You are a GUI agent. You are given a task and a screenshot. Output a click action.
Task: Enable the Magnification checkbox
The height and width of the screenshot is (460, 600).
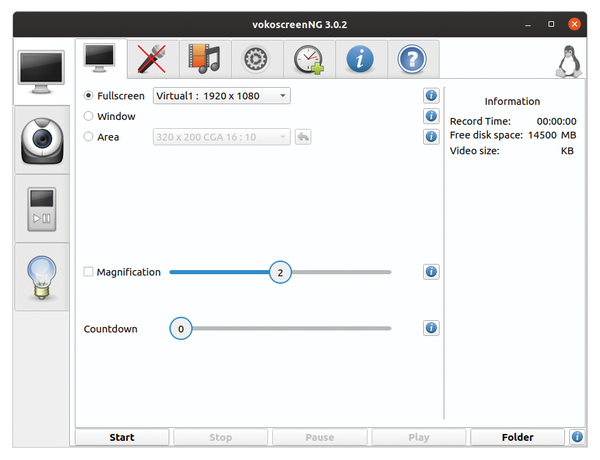click(88, 272)
